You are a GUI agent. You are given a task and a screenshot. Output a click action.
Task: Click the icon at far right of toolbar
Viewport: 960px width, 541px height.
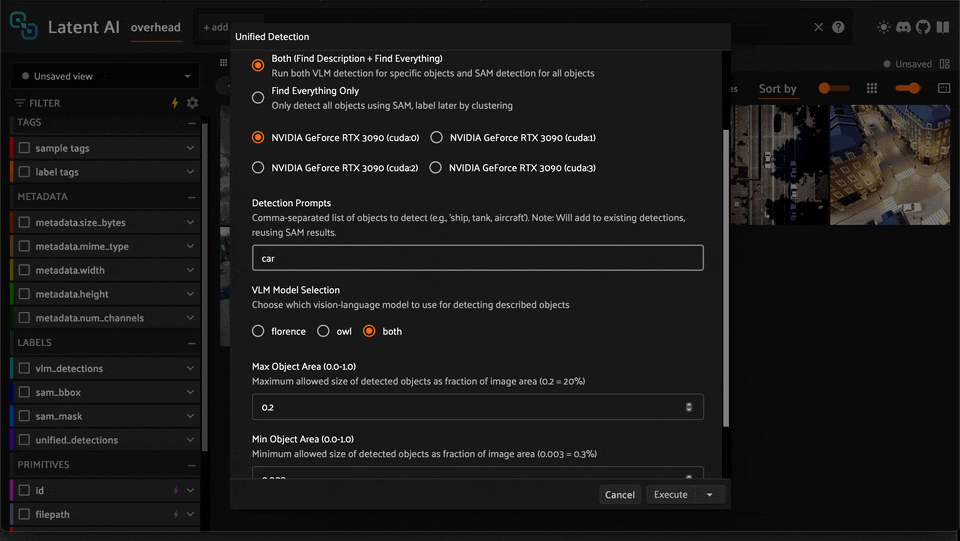(x=944, y=89)
